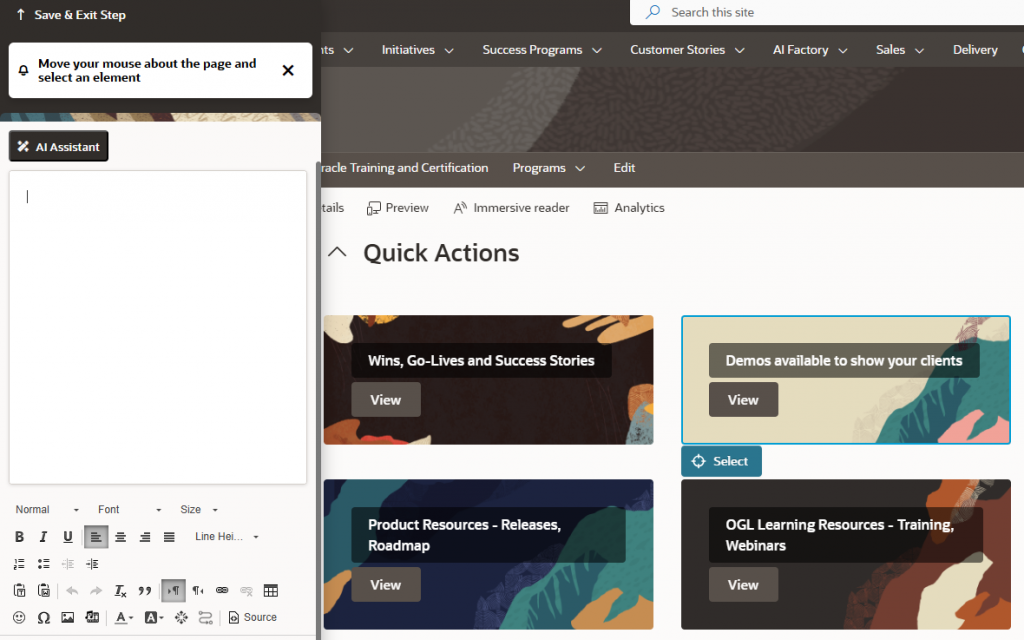This screenshot has width=1024, height=640.
Task: Click the notification bell icon
Action: click(x=24, y=70)
